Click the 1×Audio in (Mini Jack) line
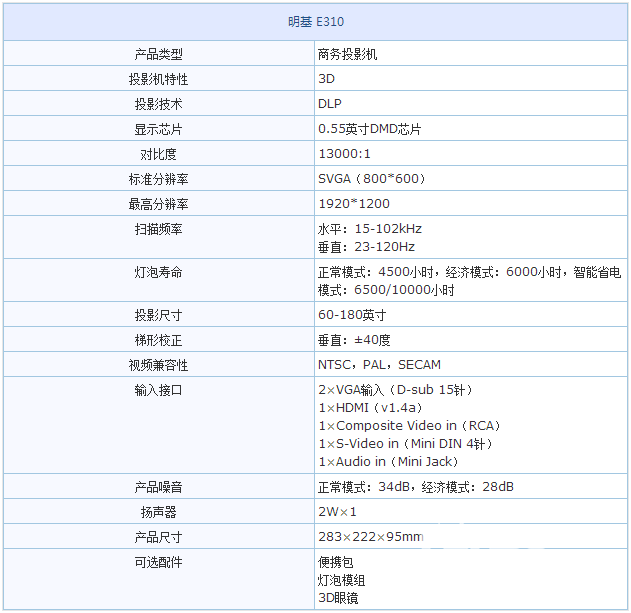This screenshot has width=631, height=613. coord(389,461)
